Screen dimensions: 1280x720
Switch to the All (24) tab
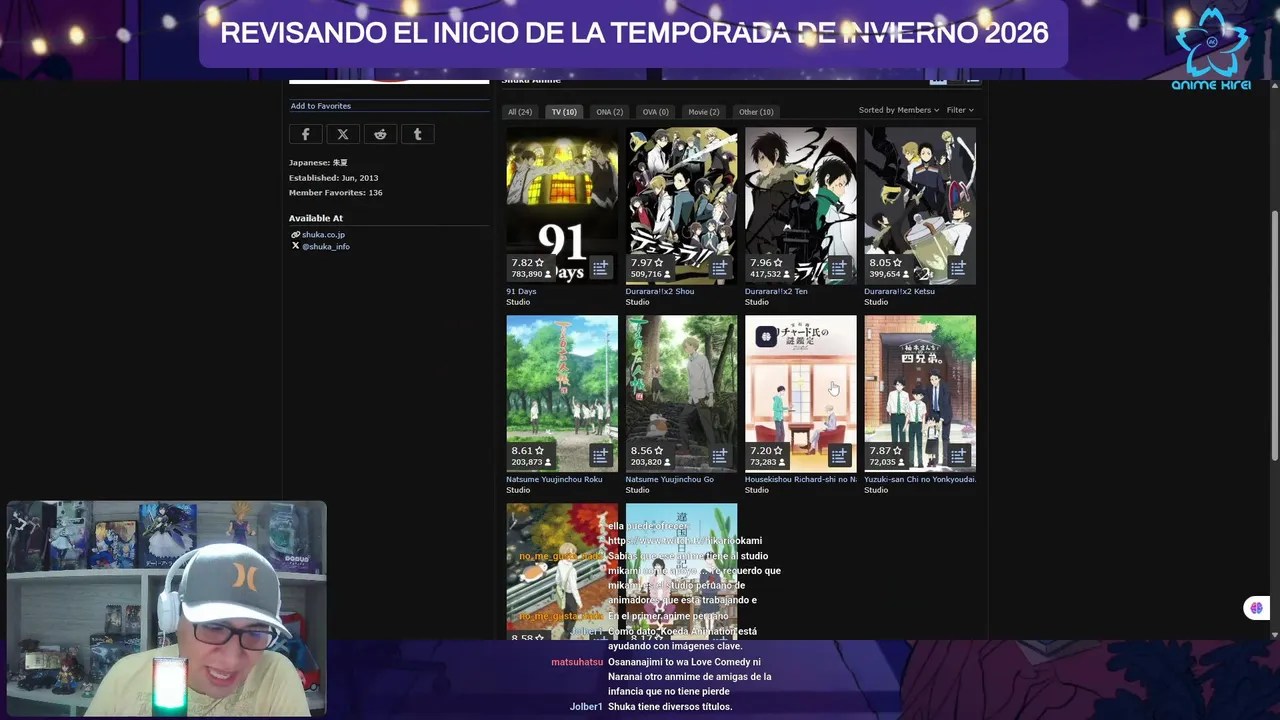click(x=520, y=112)
